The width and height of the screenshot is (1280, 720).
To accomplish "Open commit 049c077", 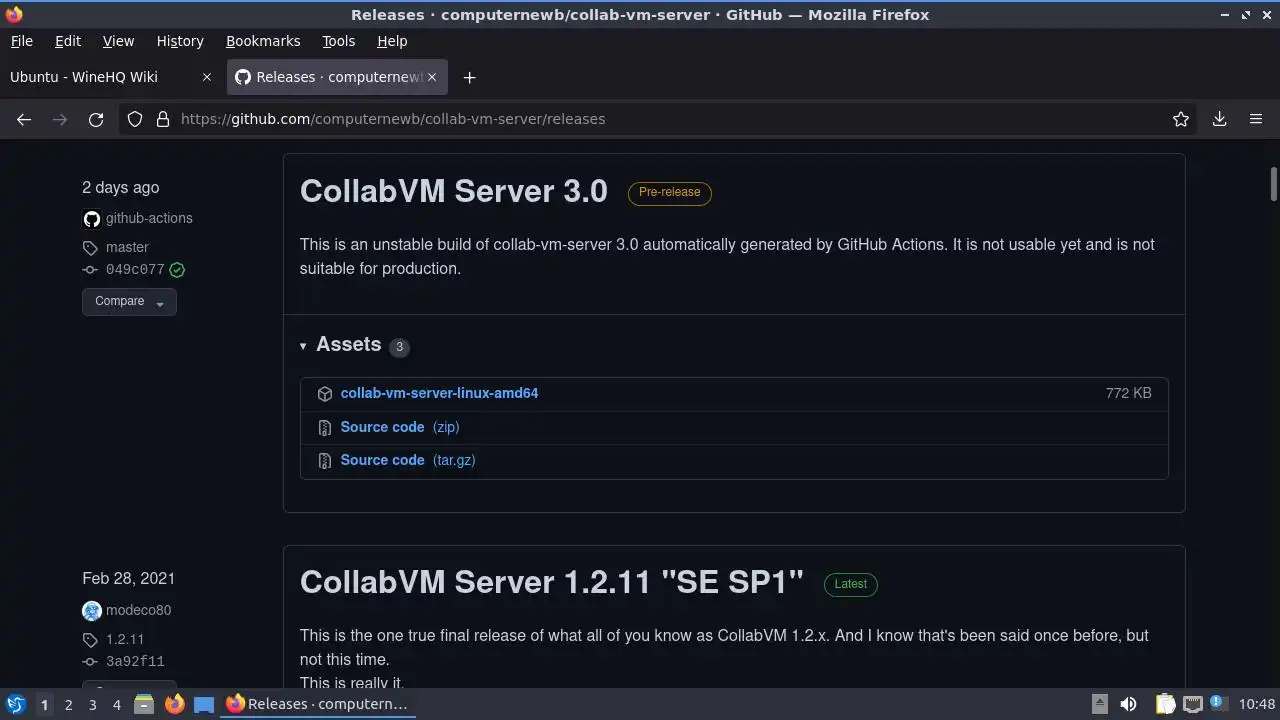I will [135, 270].
